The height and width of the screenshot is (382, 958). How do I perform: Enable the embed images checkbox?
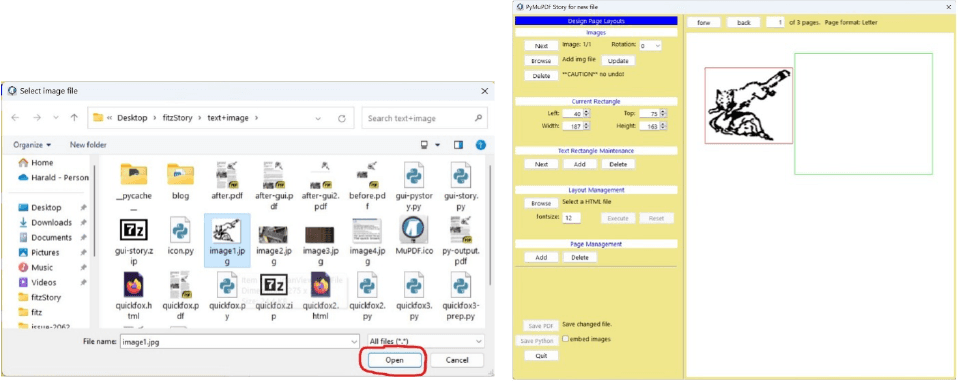pos(566,339)
